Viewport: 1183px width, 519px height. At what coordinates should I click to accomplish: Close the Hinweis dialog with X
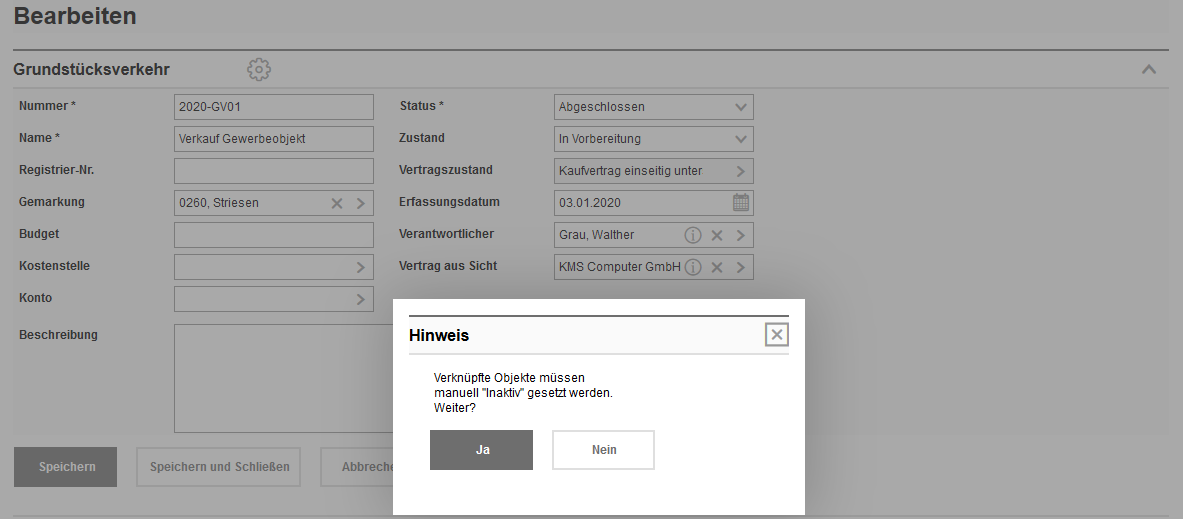pos(777,335)
